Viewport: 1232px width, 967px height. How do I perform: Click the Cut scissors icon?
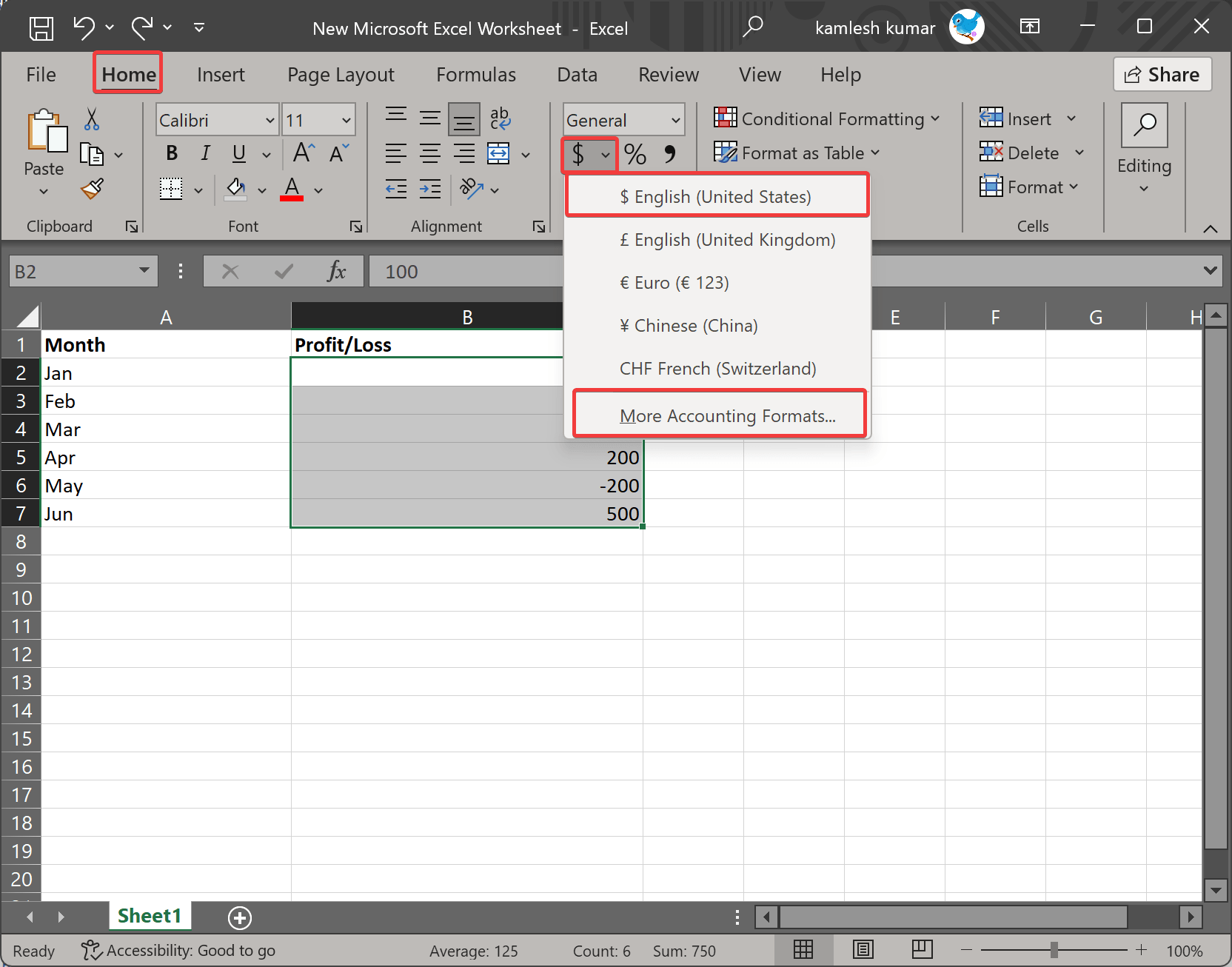(x=91, y=119)
